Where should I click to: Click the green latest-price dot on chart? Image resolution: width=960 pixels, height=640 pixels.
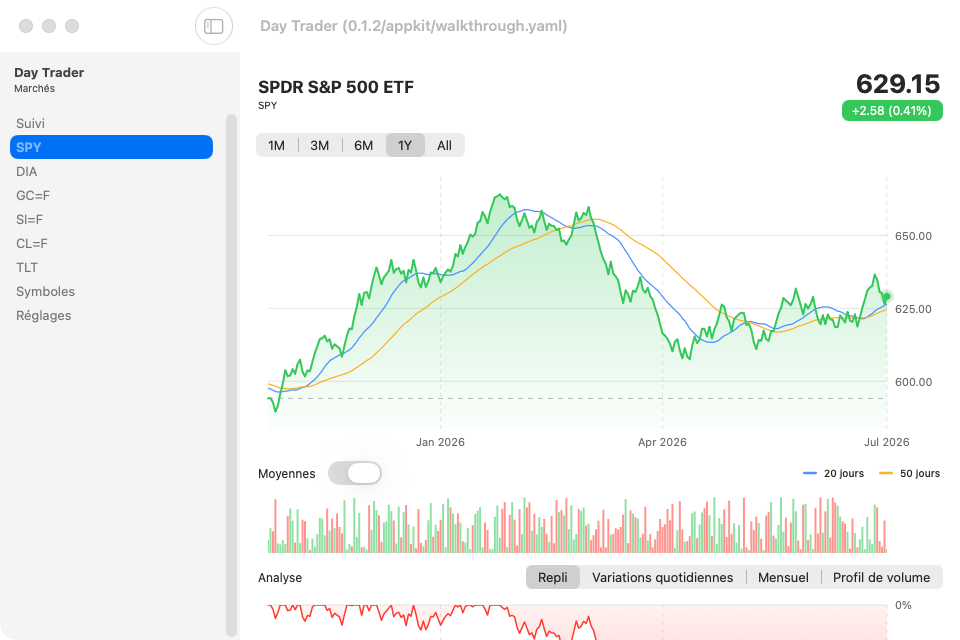click(887, 296)
